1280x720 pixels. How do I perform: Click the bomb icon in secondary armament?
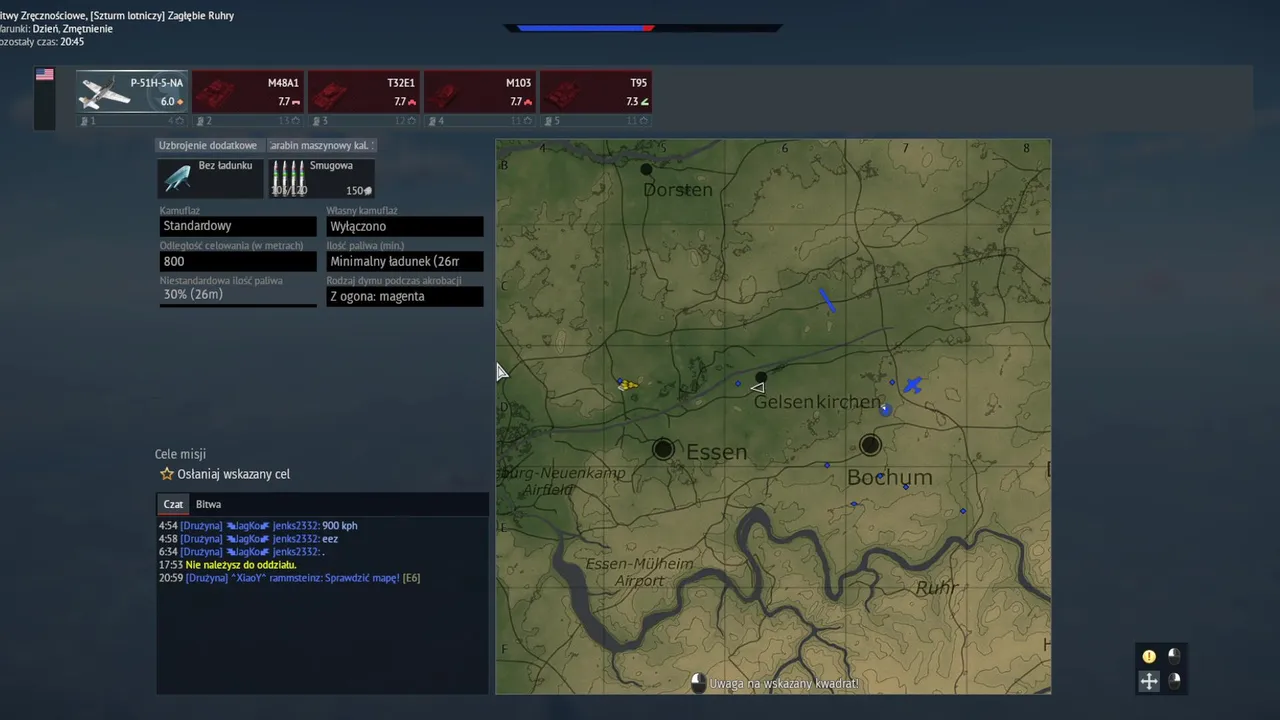click(177, 179)
